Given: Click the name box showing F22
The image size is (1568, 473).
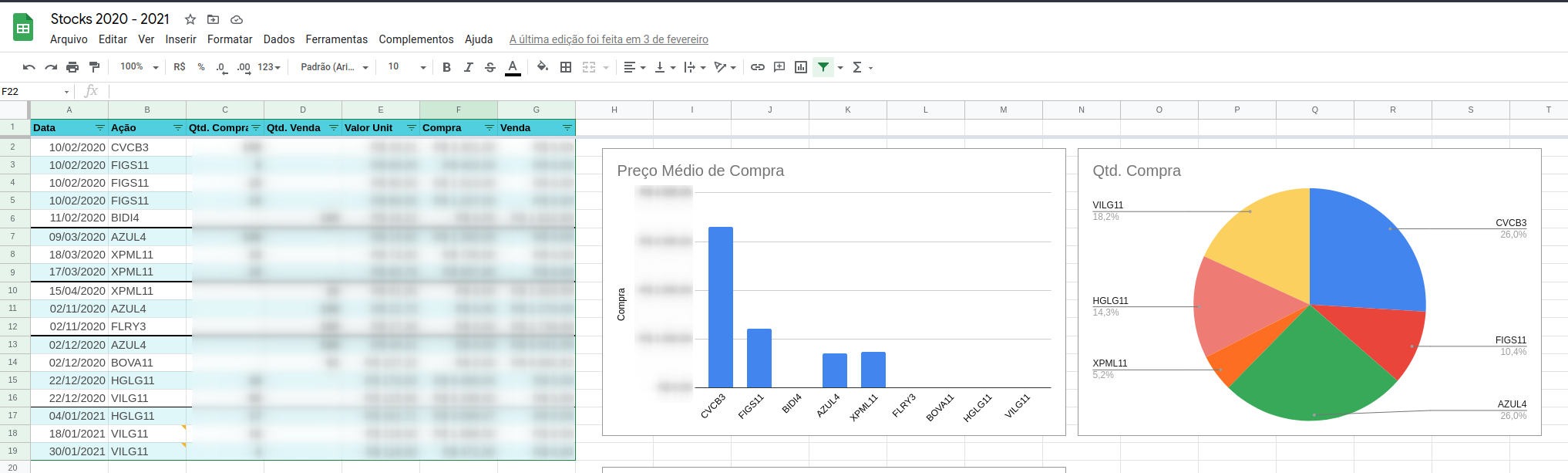Looking at the screenshot, I should pyautogui.click(x=36, y=91).
